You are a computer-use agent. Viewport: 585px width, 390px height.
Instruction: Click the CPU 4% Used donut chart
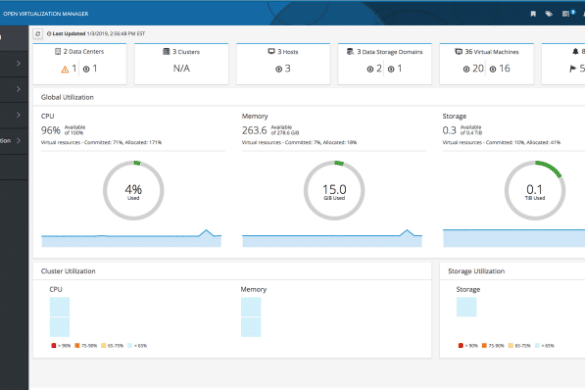pyautogui.click(x=133, y=190)
